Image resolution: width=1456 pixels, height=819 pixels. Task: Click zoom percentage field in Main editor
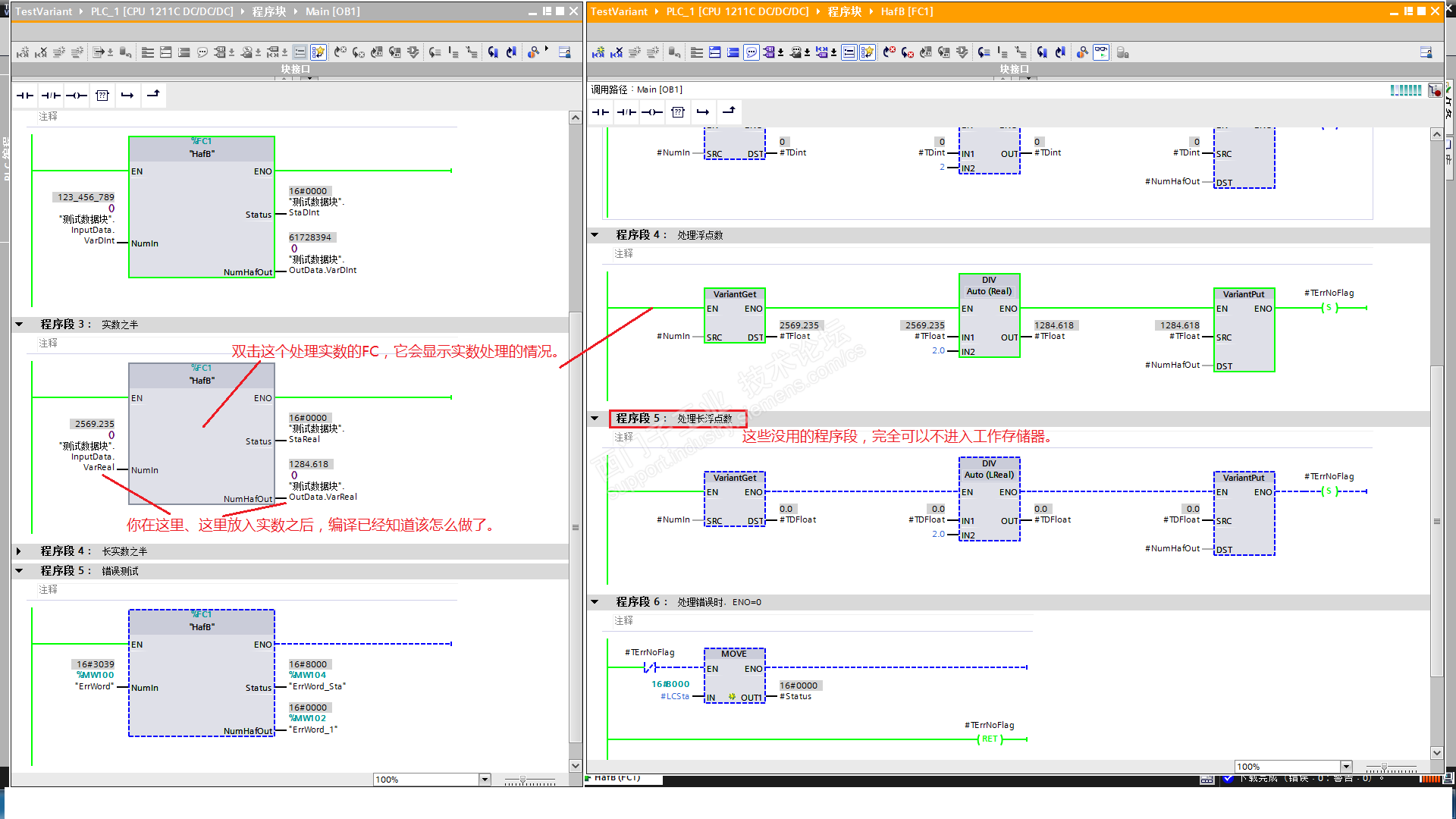coord(425,780)
